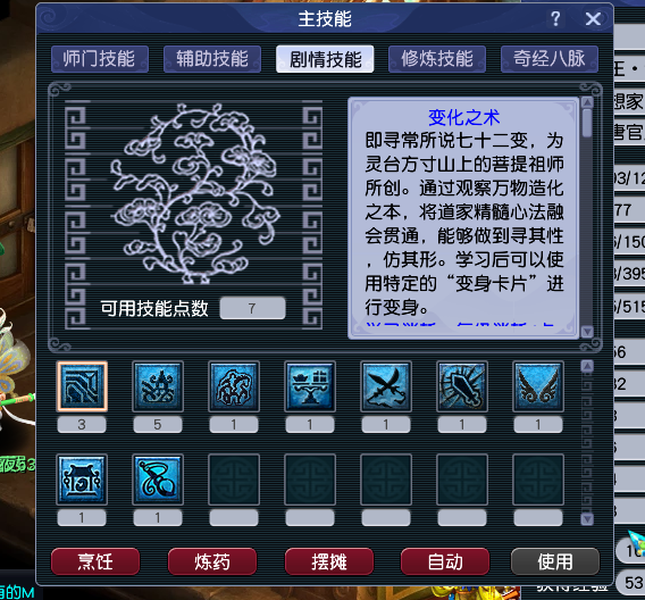645x600 pixels.
Task: Click the skill grid scroll down arrow
Action: click(587, 519)
